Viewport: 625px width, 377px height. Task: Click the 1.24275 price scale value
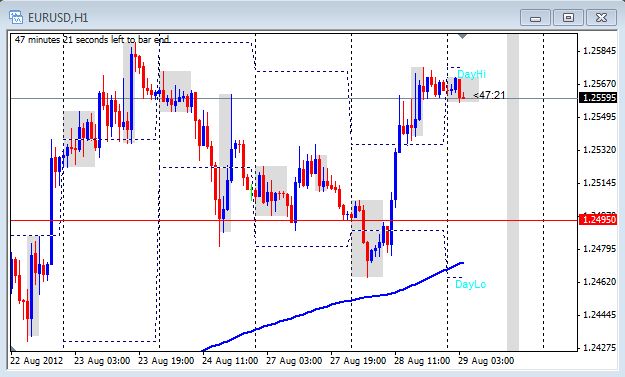click(x=599, y=348)
